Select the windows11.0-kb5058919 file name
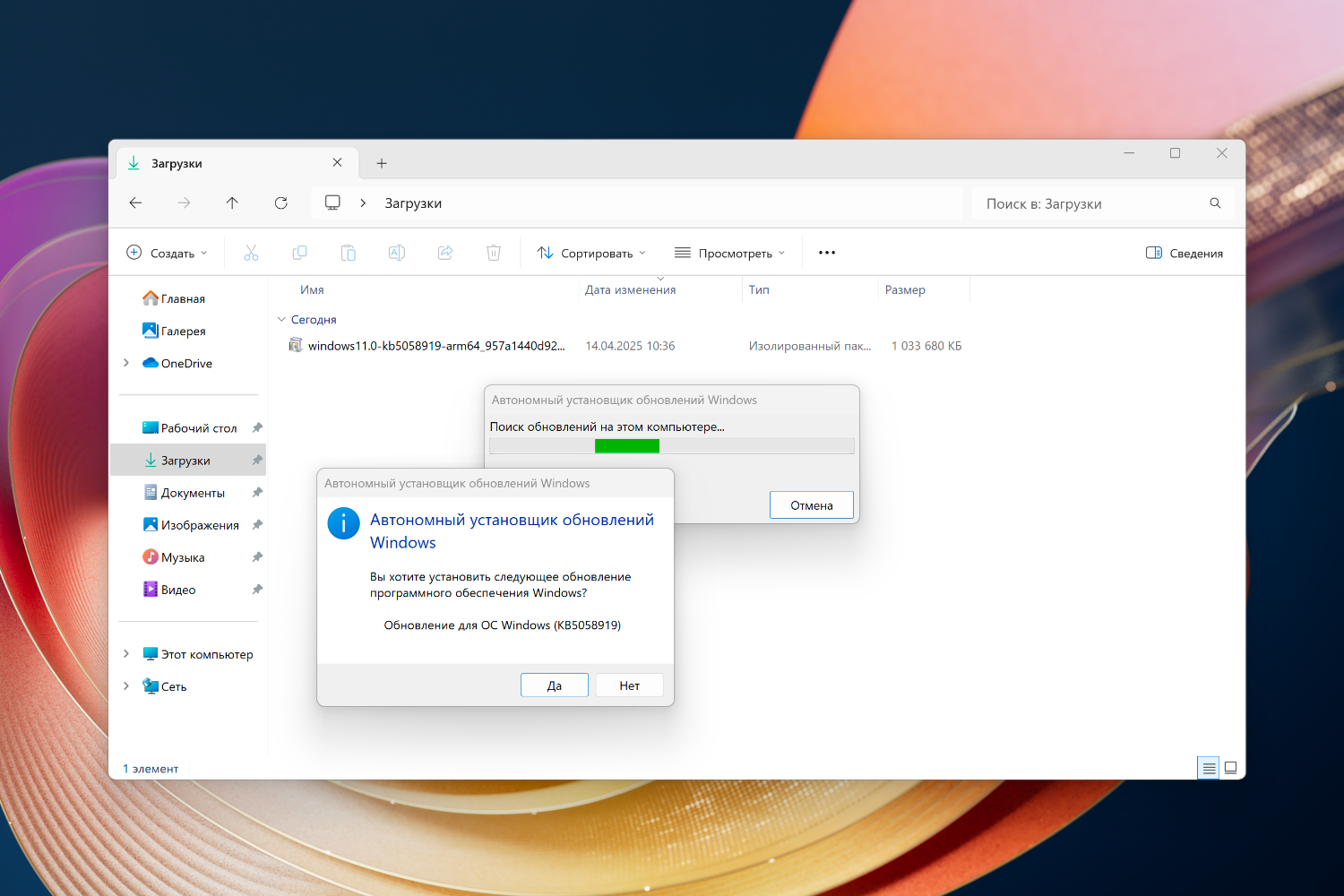 [x=436, y=346]
